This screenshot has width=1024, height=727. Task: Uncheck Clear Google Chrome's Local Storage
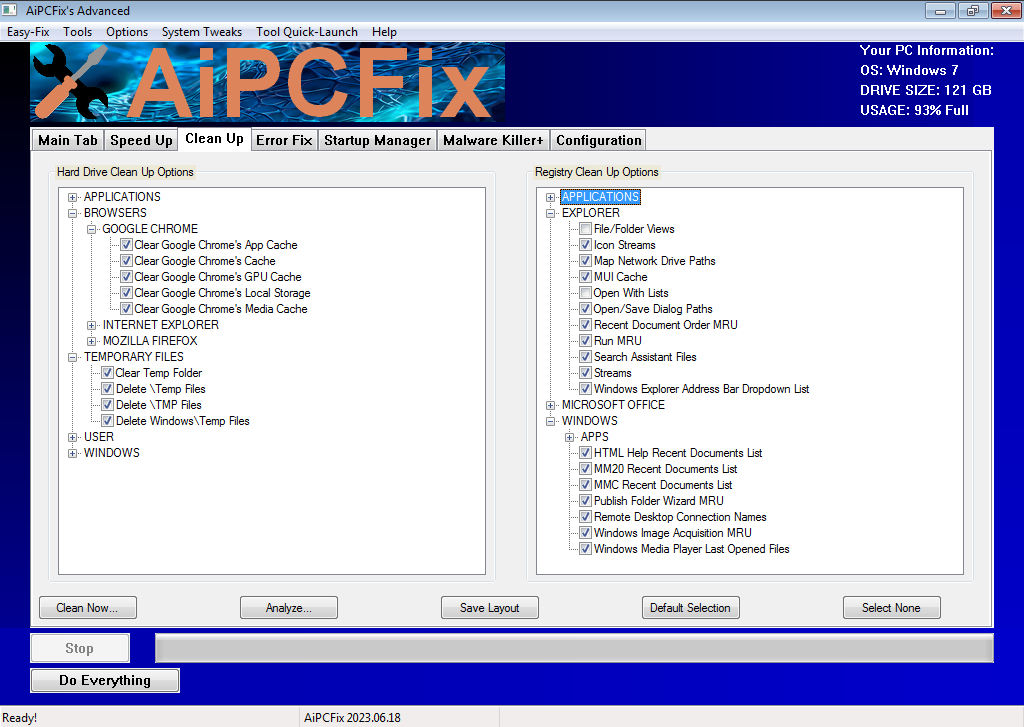click(127, 293)
